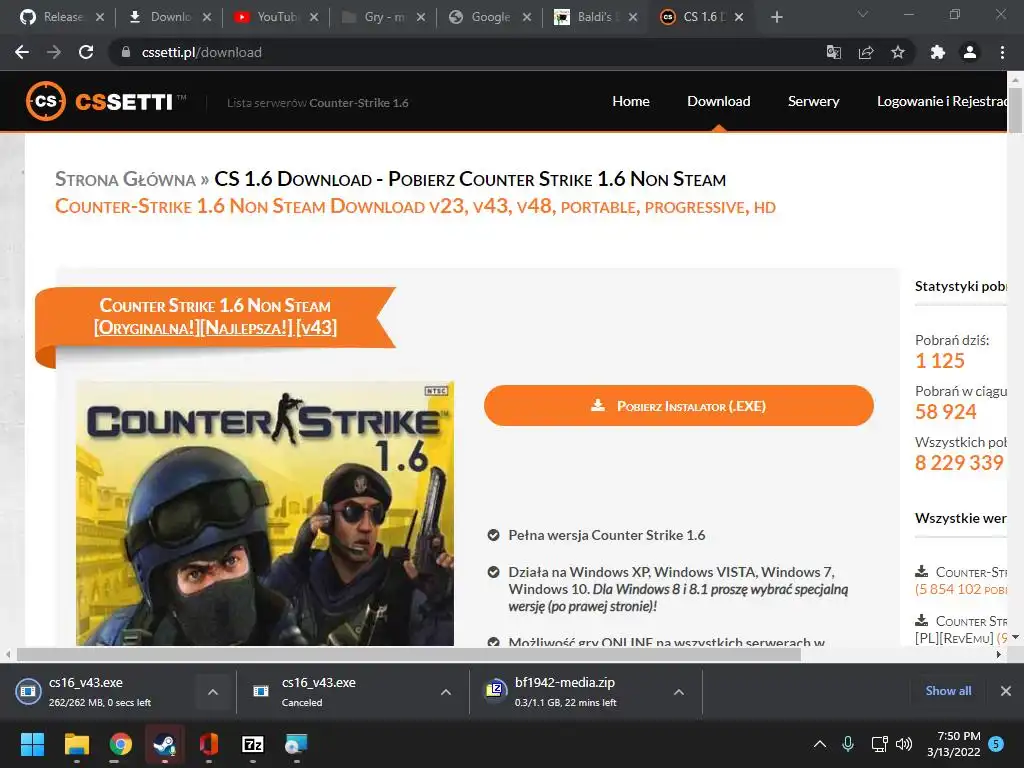Screen dimensions: 1024x768
Task: Open a new tab with the plus button
Action: coord(776,17)
